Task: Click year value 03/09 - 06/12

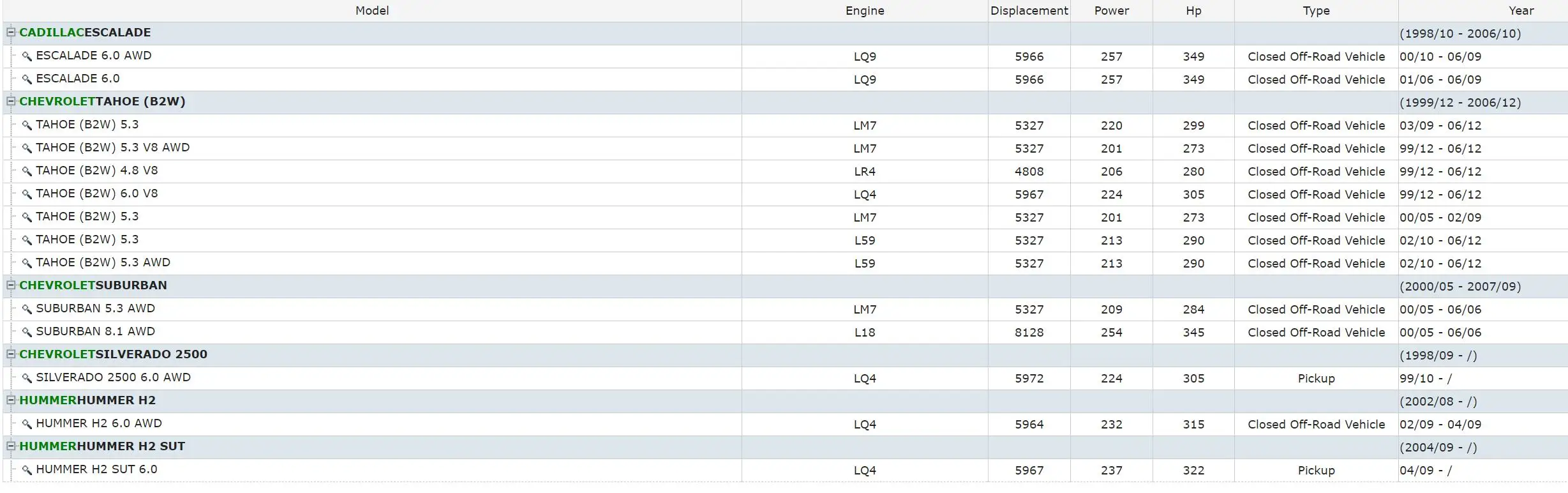Action: click(1440, 126)
